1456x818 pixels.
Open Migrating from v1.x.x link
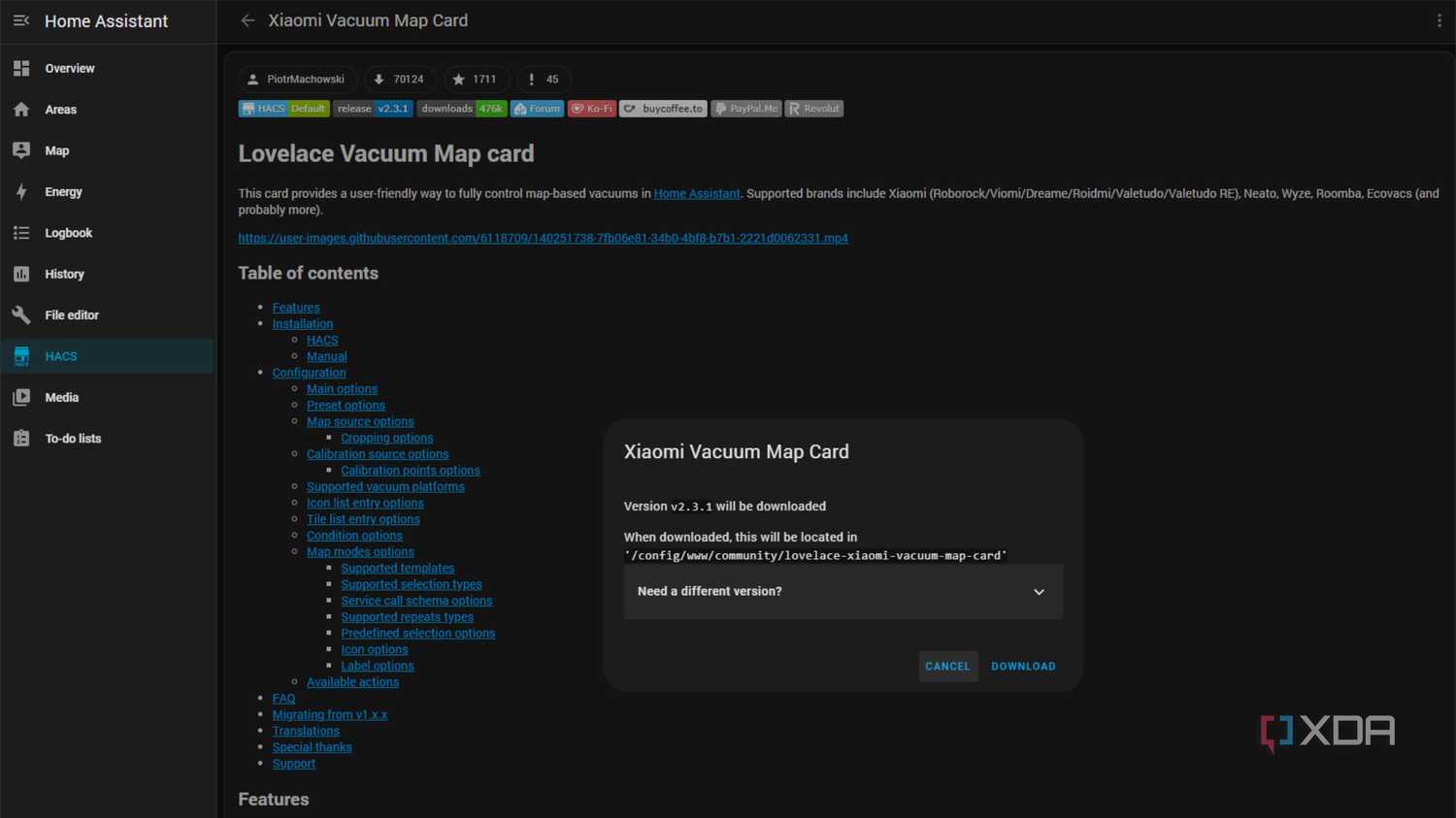click(330, 715)
